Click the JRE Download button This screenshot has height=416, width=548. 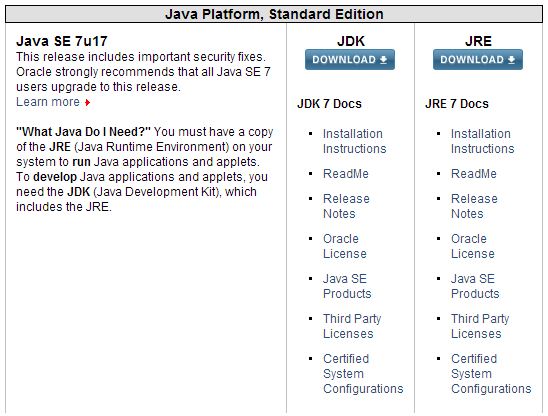pos(478,60)
